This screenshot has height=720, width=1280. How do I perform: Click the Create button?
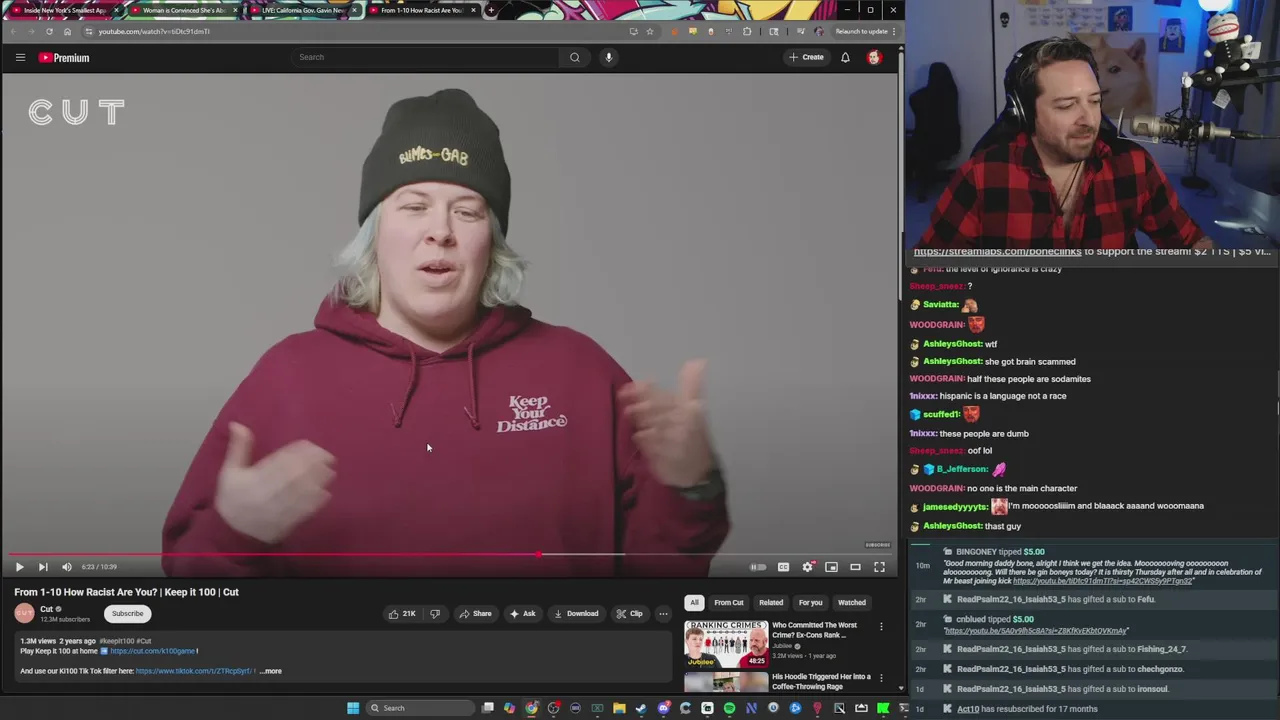point(806,57)
